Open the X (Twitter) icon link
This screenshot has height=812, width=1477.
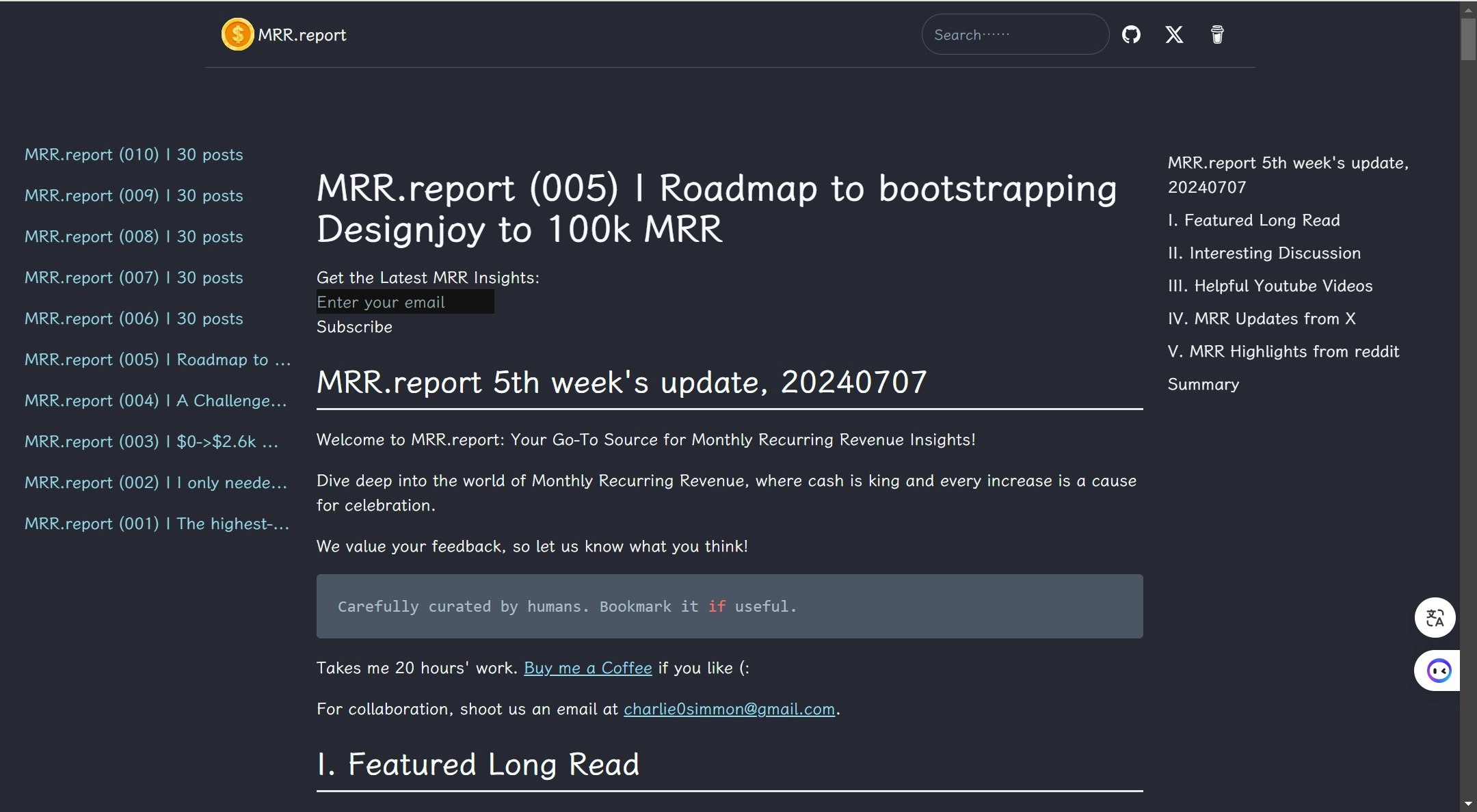click(1174, 34)
